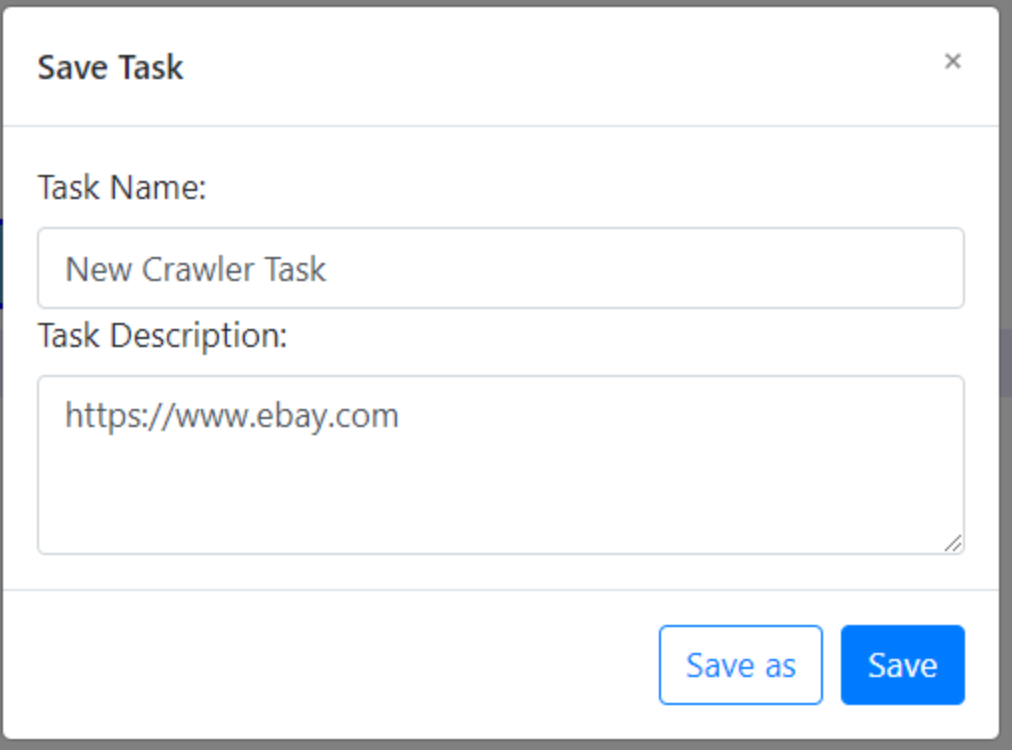Click the "Save Task" dialog title

pos(110,67)
